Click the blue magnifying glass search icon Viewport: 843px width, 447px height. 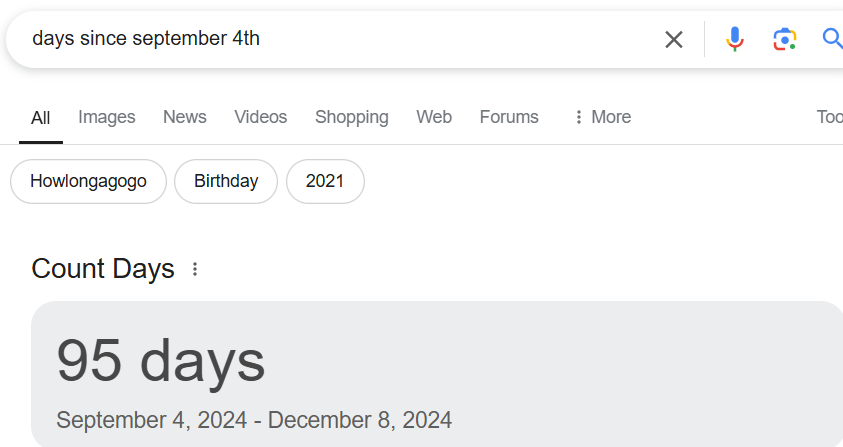coord(832,39)
